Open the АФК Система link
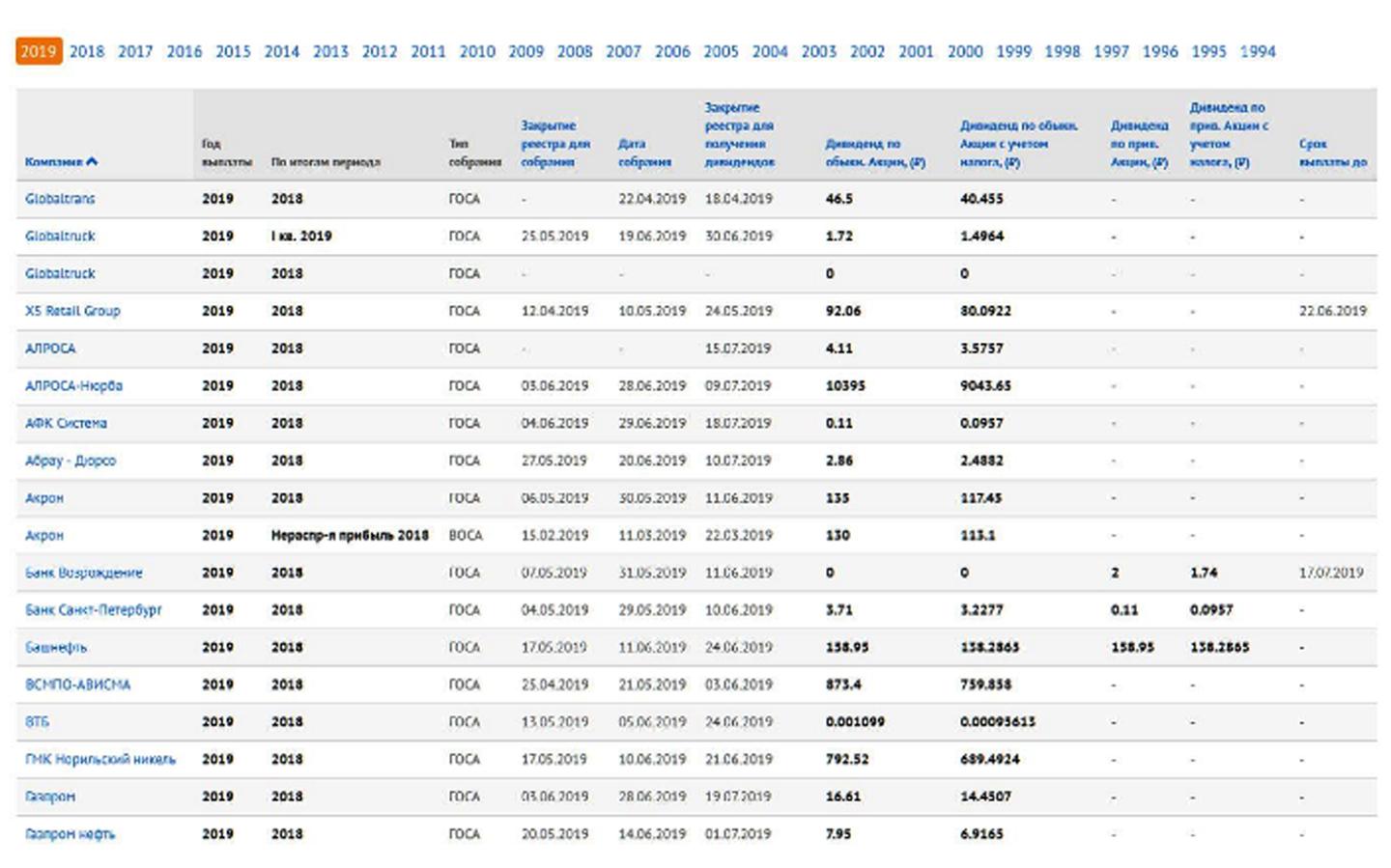Viewport: 1391px width, 868px height. (66, 423)
